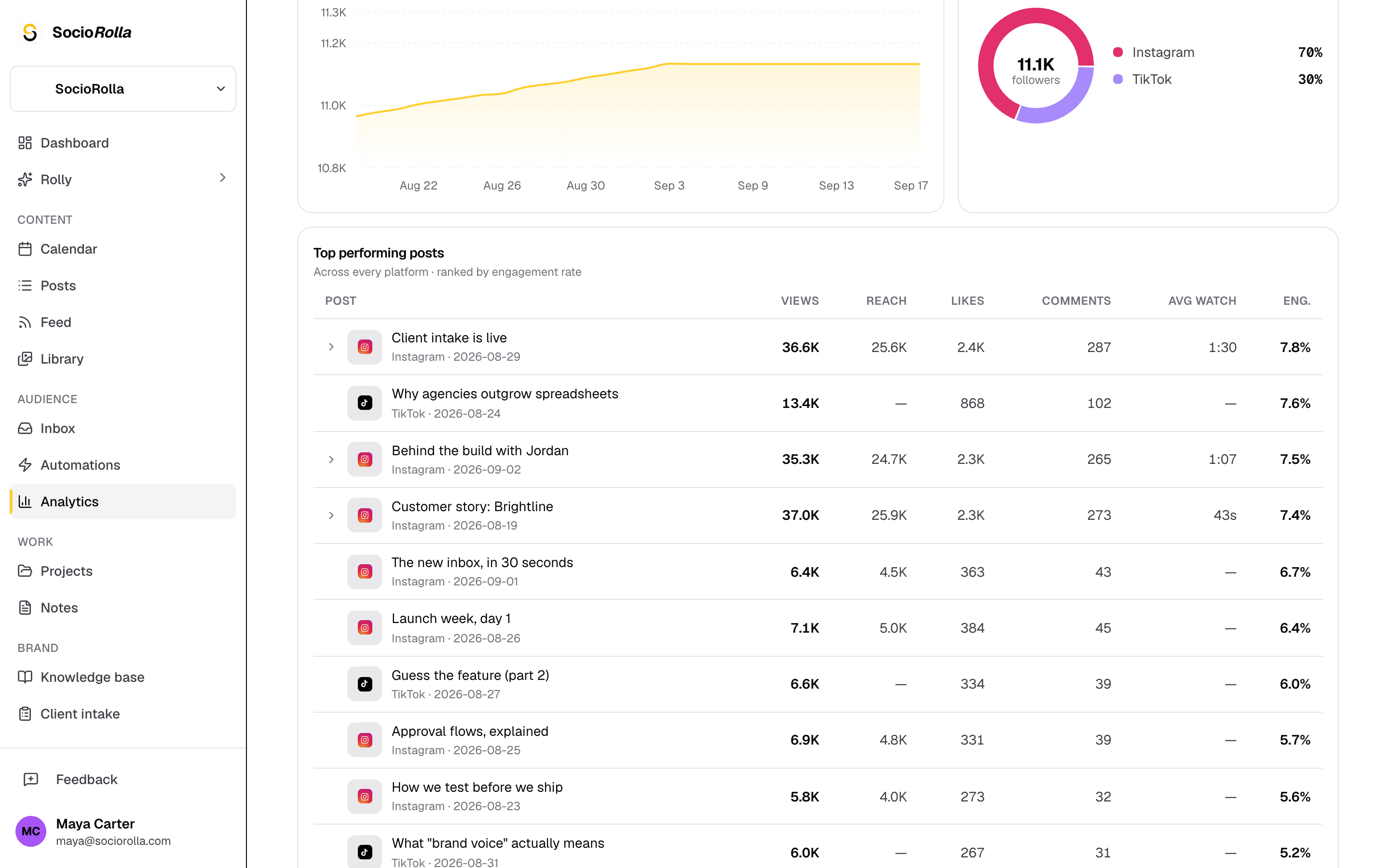Click the Calendar icon in sidebar
The height and width of the screenshot is (868, 1389).
tap(25, 249)
